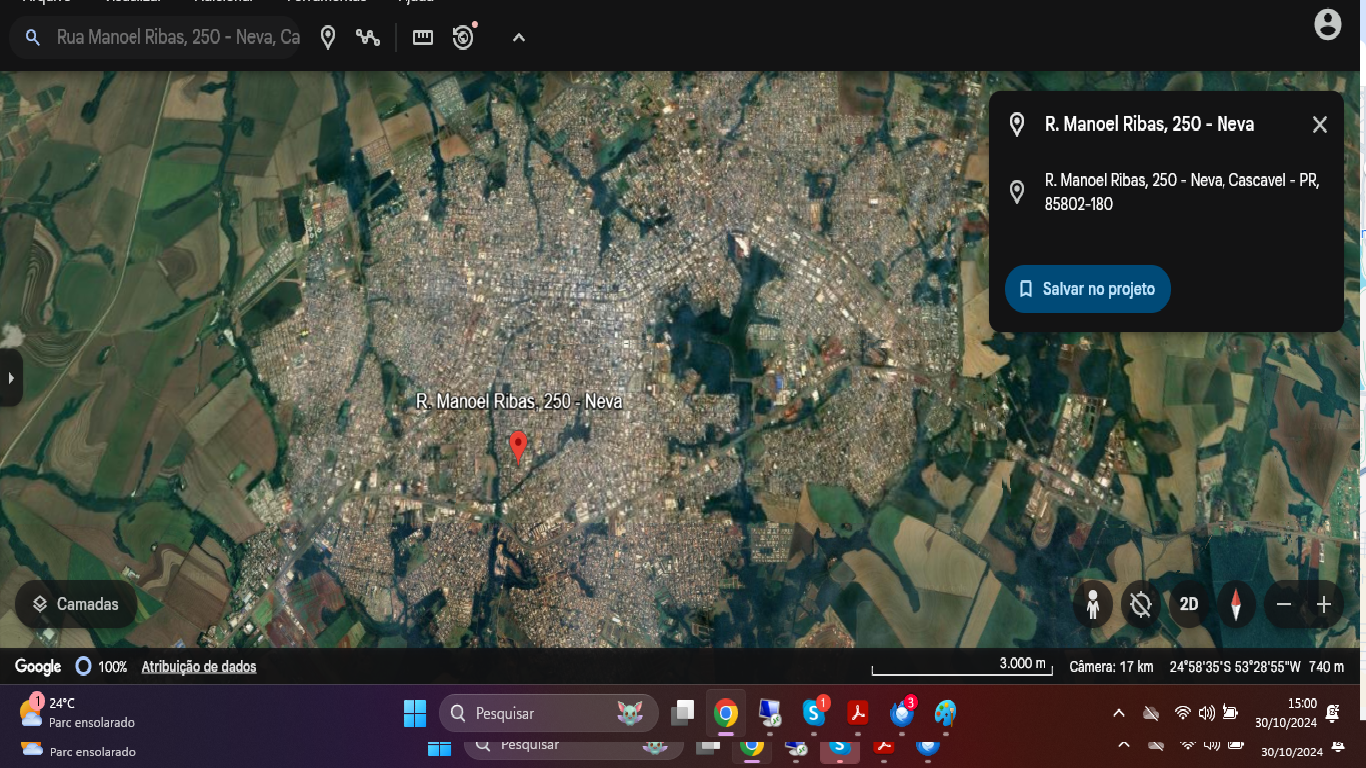Toggle the 2D view mode button
Viewport: 1366px width, 768px height.
click(1189, 604)
